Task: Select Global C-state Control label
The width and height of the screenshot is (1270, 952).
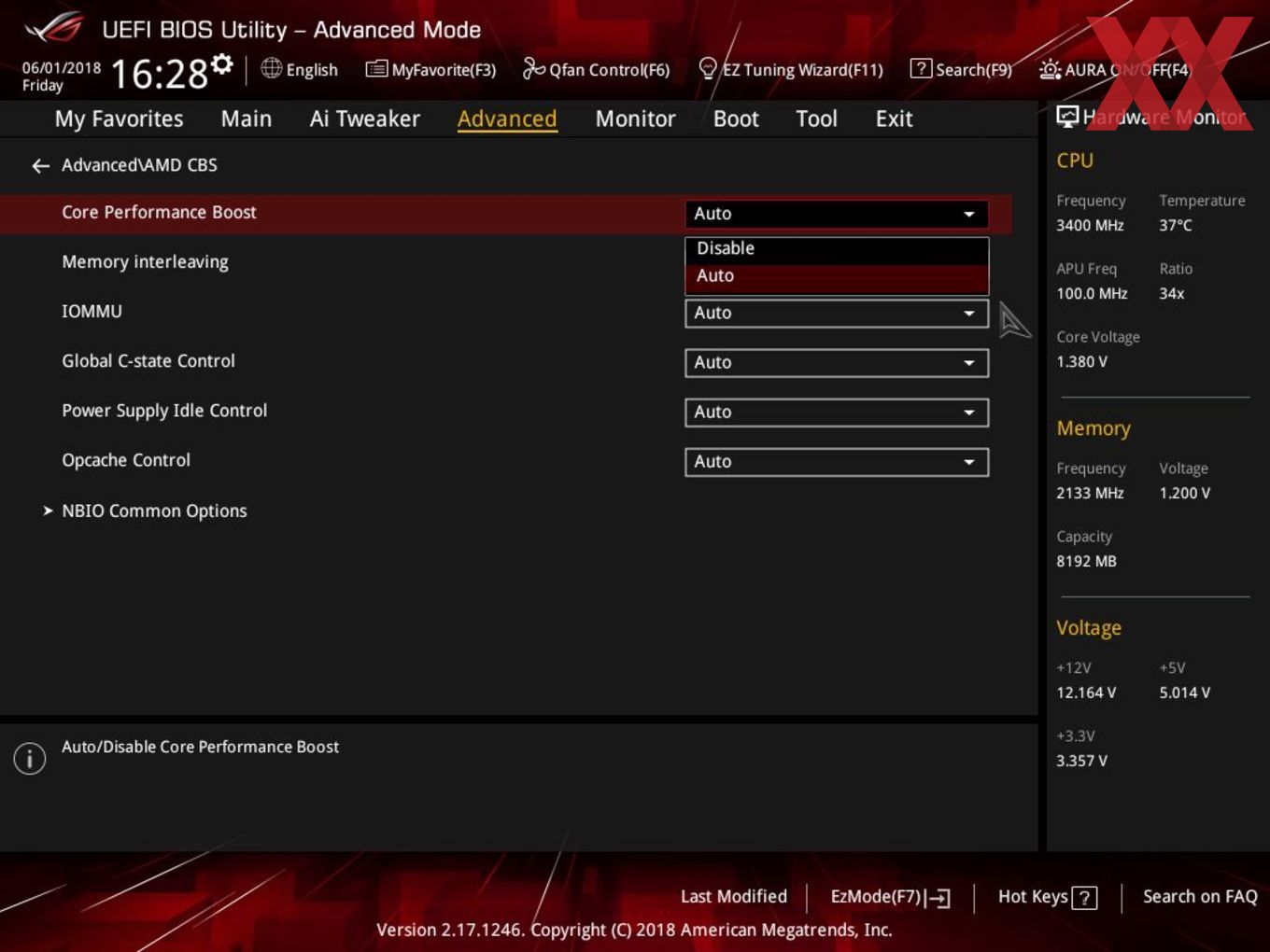Action: pos(148,361)
